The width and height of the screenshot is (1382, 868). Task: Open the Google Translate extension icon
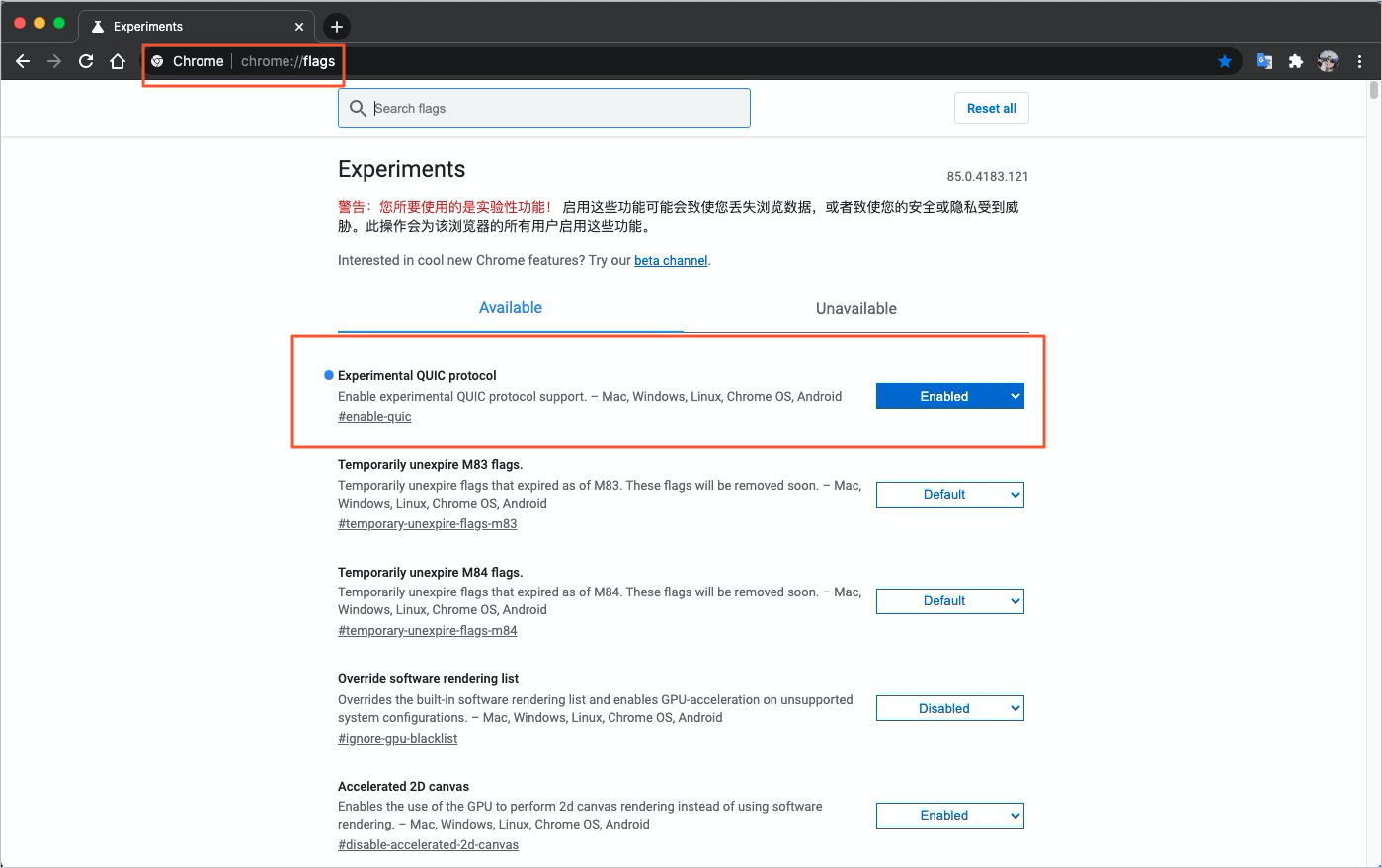click(x=1264, y=61)
